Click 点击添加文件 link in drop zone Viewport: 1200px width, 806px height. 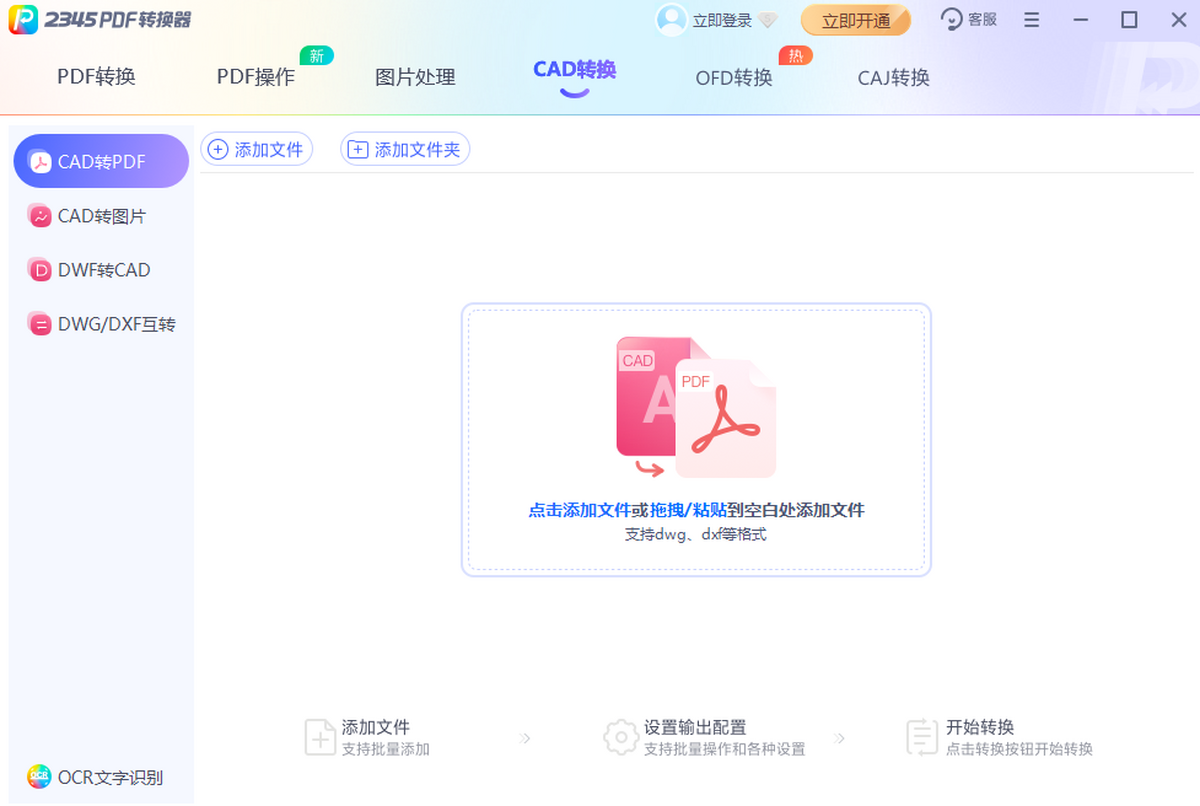(x=579, y=510)
